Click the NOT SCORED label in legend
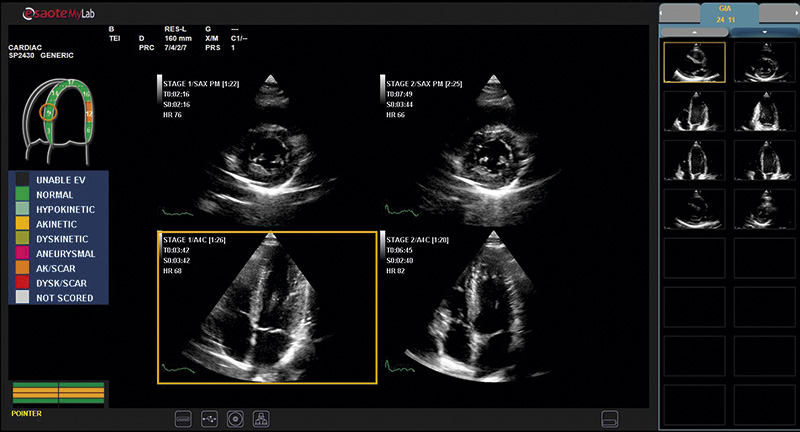Image resolution: width=800 pixels, height=432 pixels. (64, 298)
